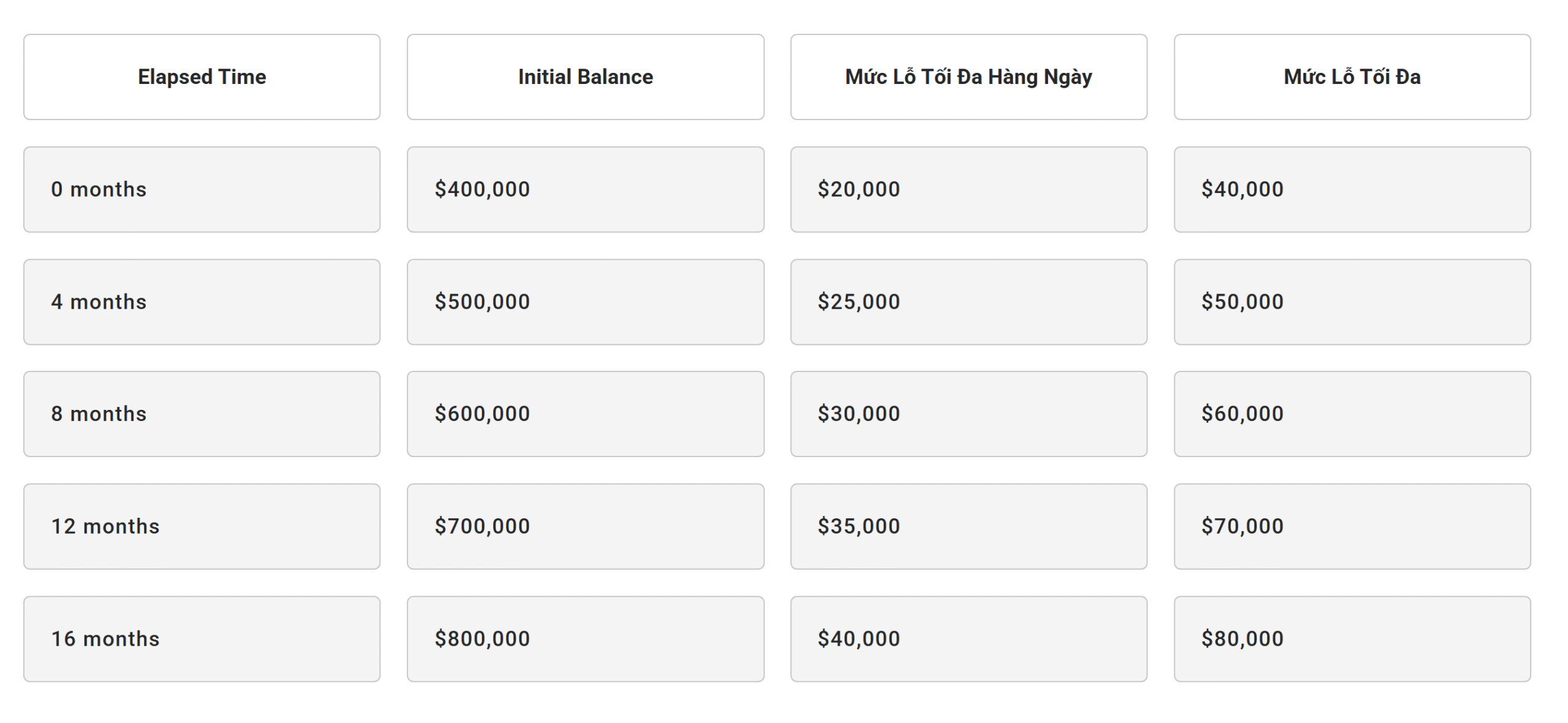Click the 4 months cell
This screenshot has height=723, width=1568.
pyautogui.click(x=202, y=301)
